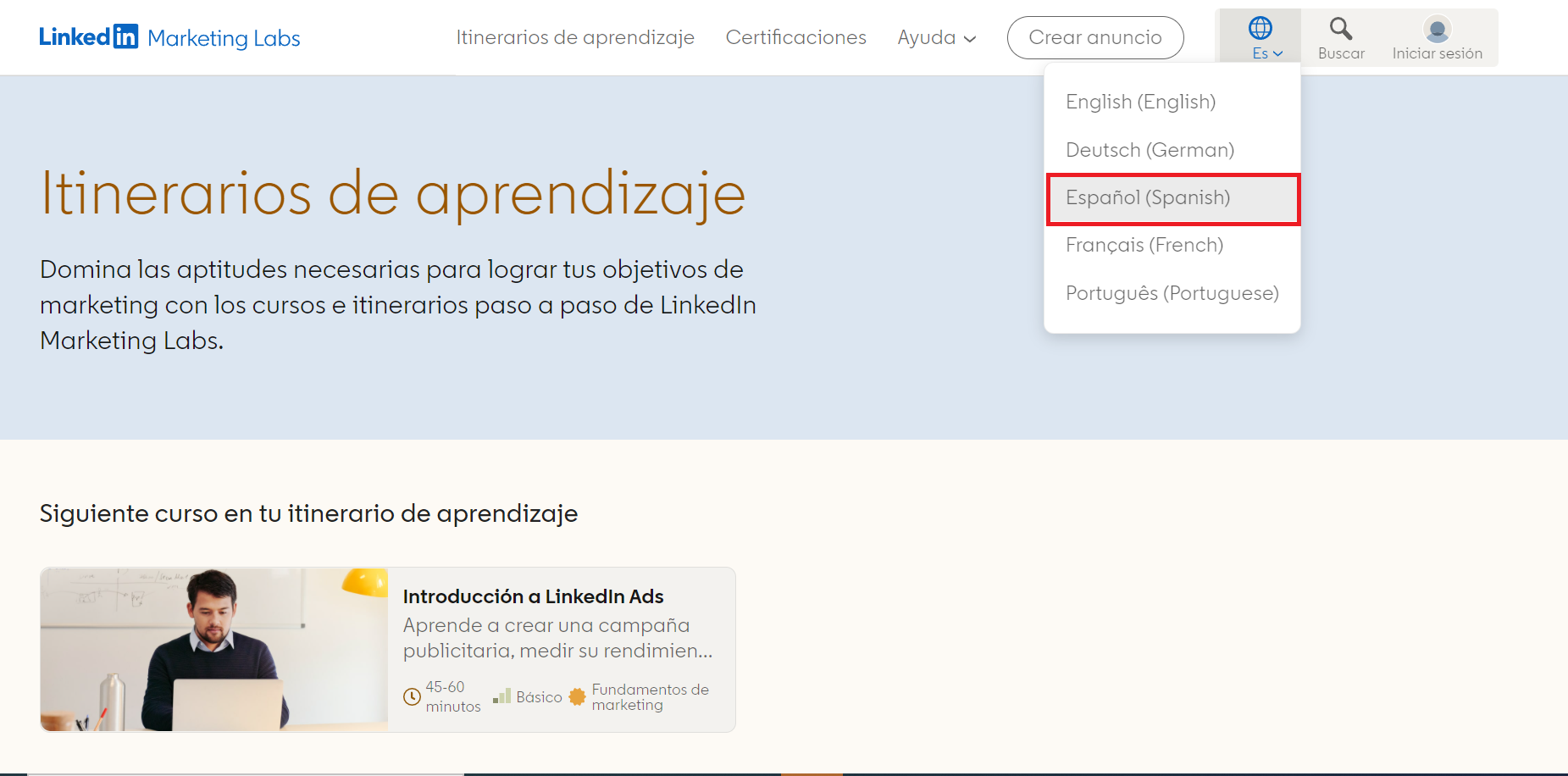Click the LinkedIn logo
Image resolution: width=1568 pixels, height=776 pixels.
88,37
